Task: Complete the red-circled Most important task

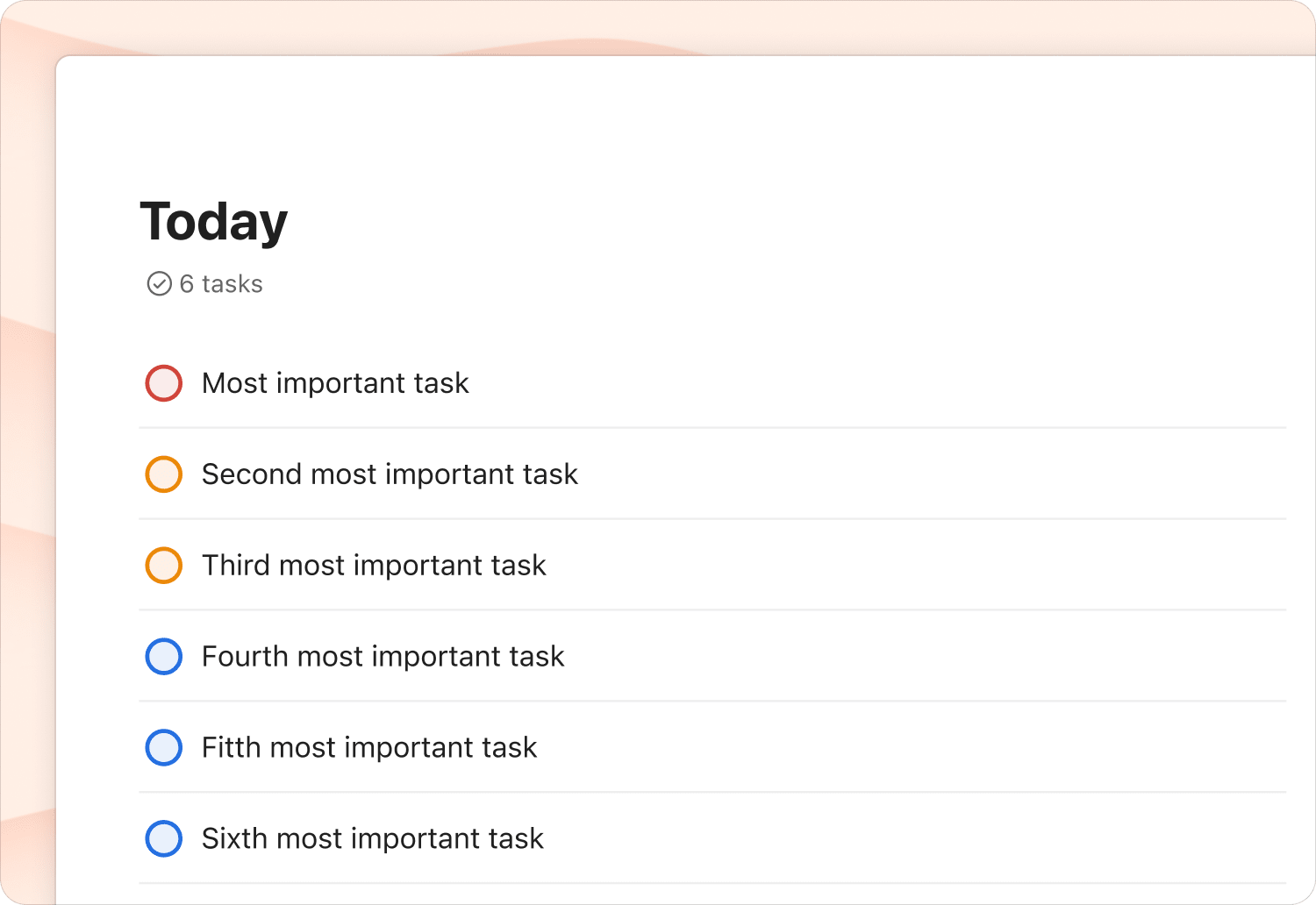Action: coord(164,383)
